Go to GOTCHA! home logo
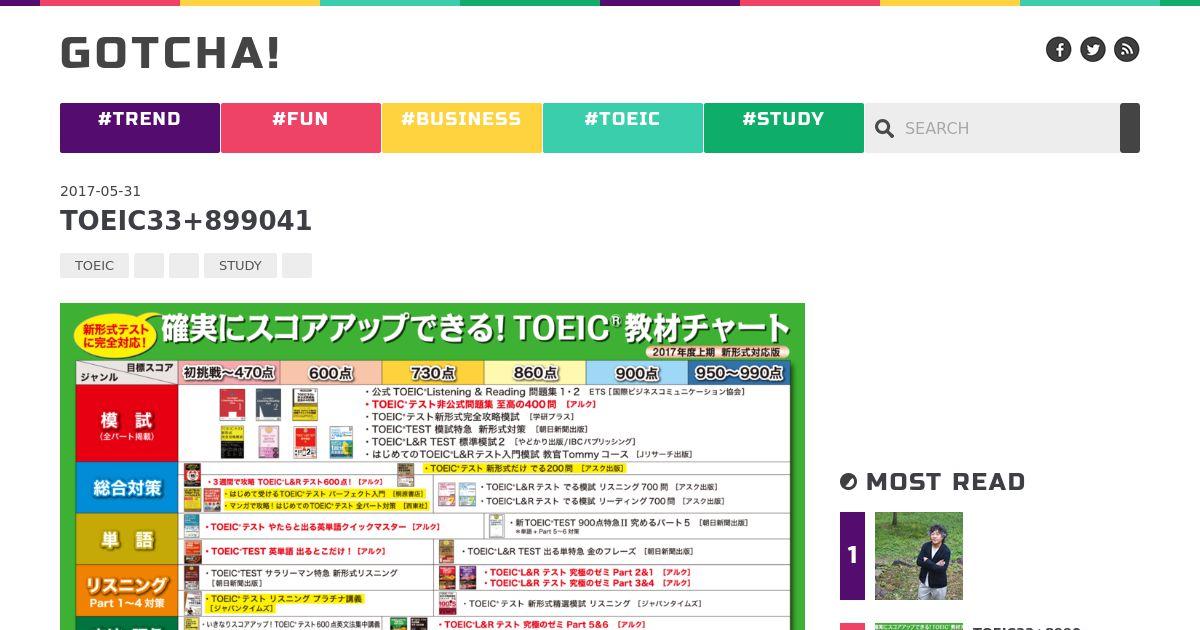The image size is (1200, 630). (170, 53)
